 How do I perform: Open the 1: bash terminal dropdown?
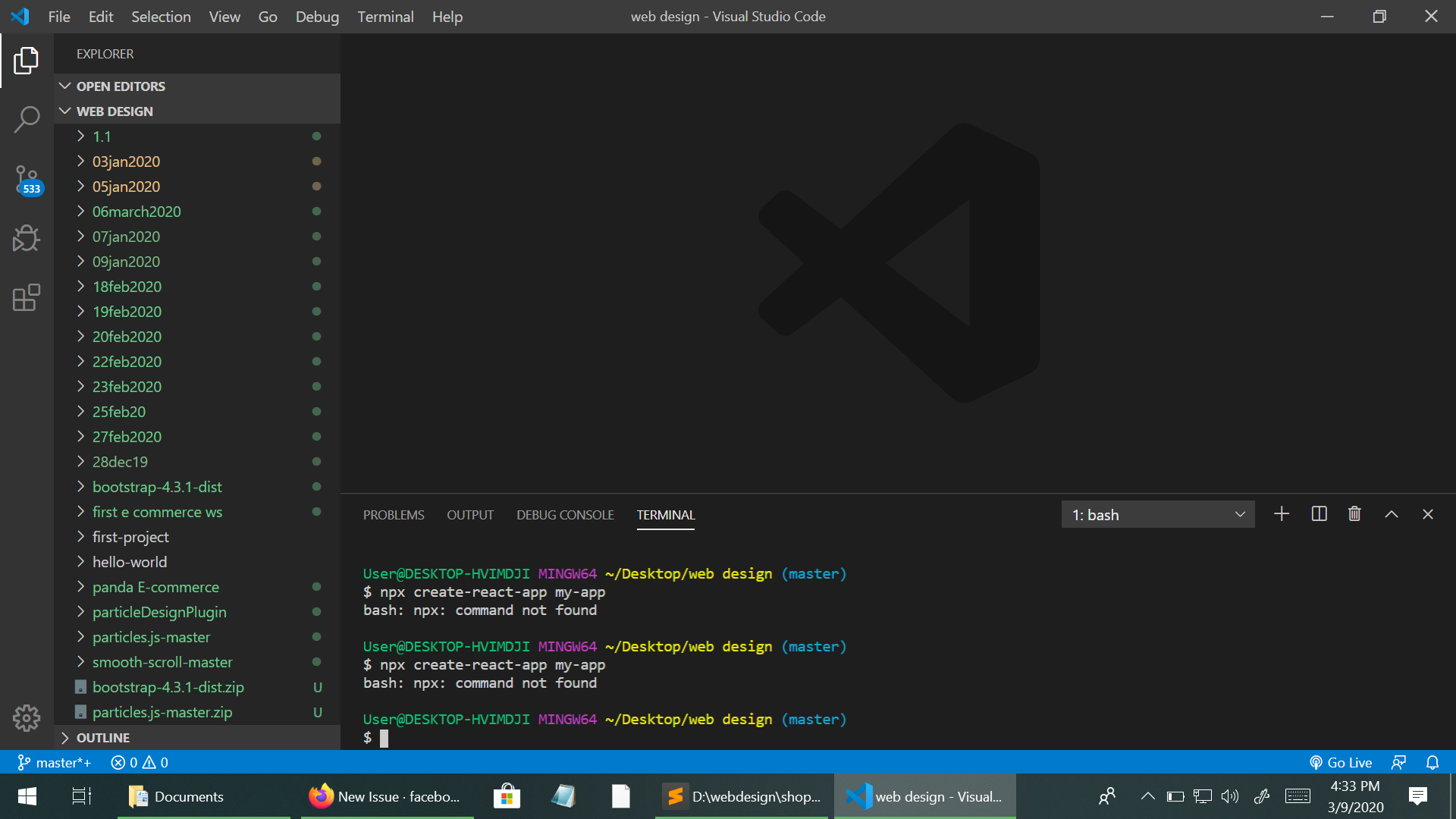[x=1158, y=514]
